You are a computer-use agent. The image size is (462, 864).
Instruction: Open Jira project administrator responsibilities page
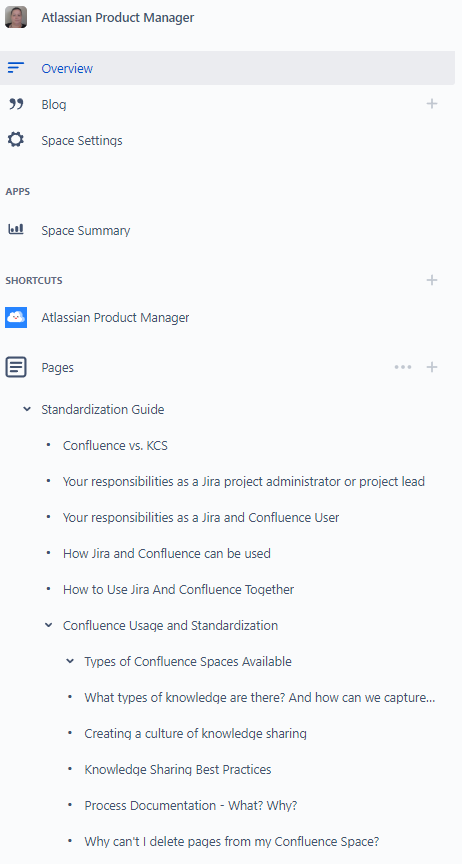click(244, 482)
